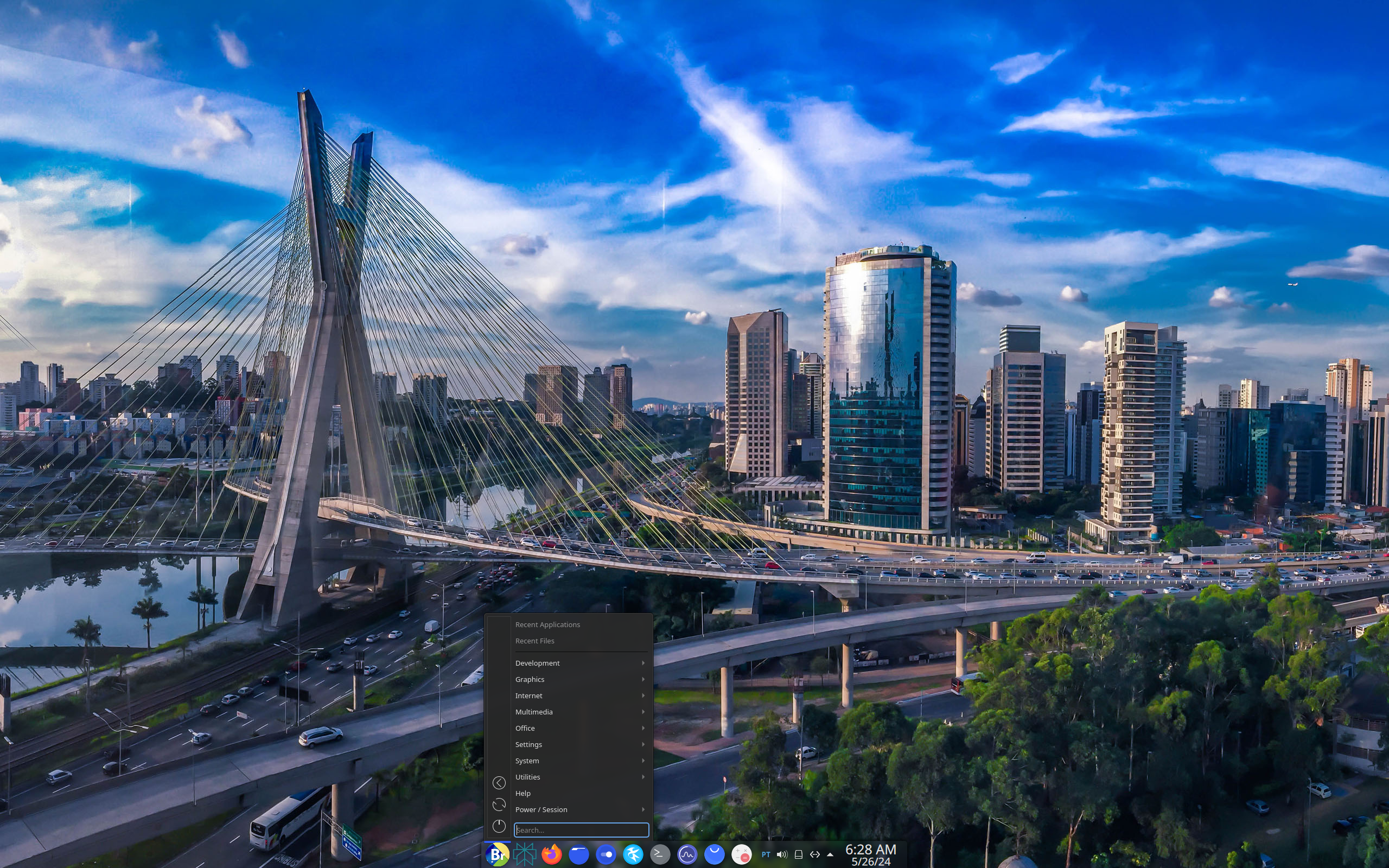
Task: Open the calculator icon in taskbar
Action: (x=742, y=855)
